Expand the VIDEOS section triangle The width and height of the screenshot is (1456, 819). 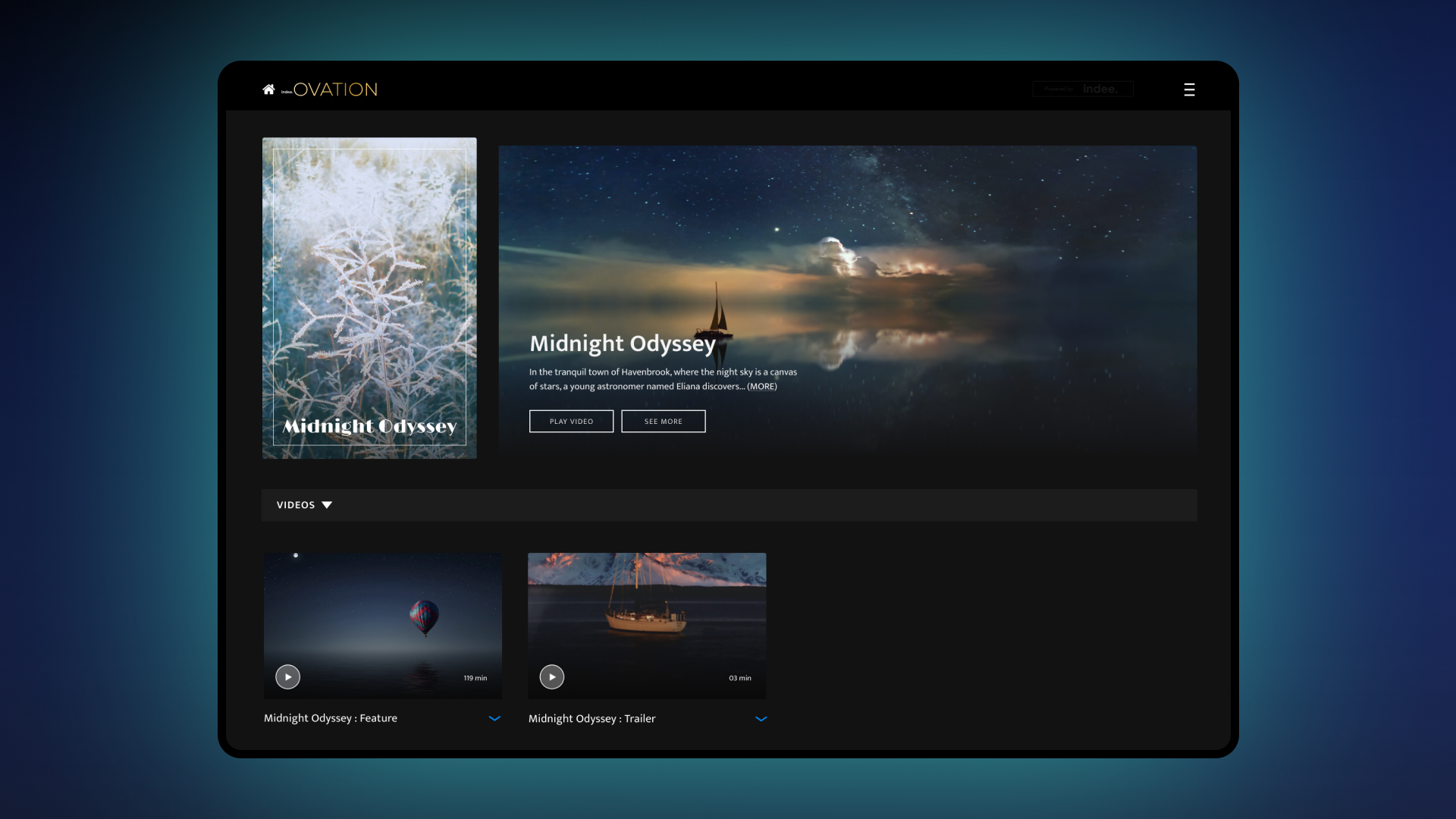[327, 504]
